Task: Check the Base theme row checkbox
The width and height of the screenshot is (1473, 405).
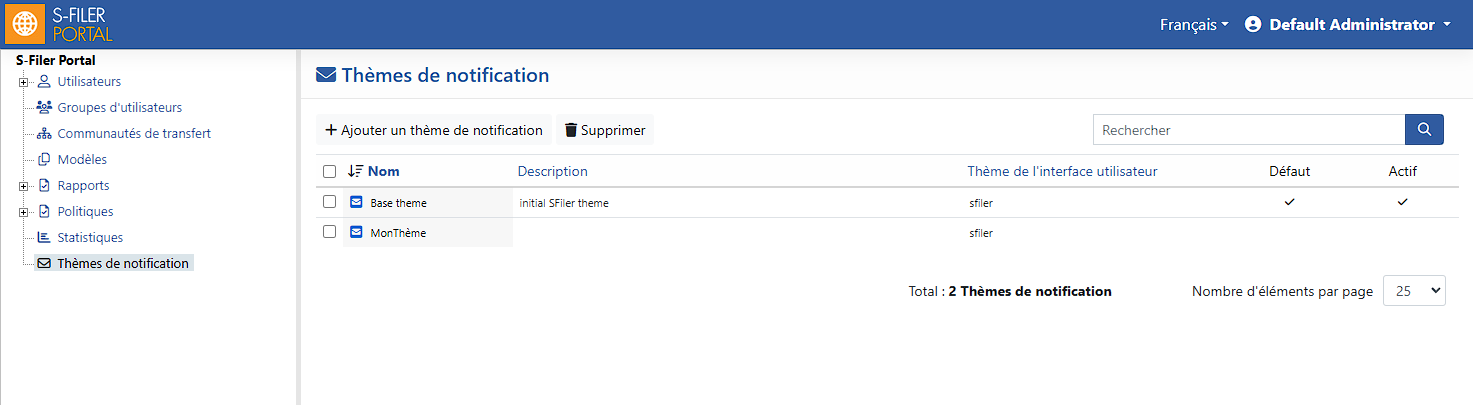Action: tap(330, 202)
